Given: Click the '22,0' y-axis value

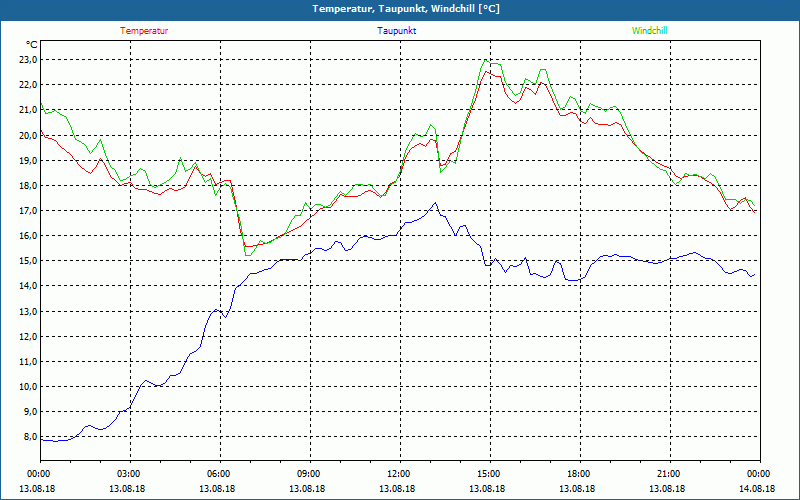Looking at the screenshot, I should coord(30,85).
